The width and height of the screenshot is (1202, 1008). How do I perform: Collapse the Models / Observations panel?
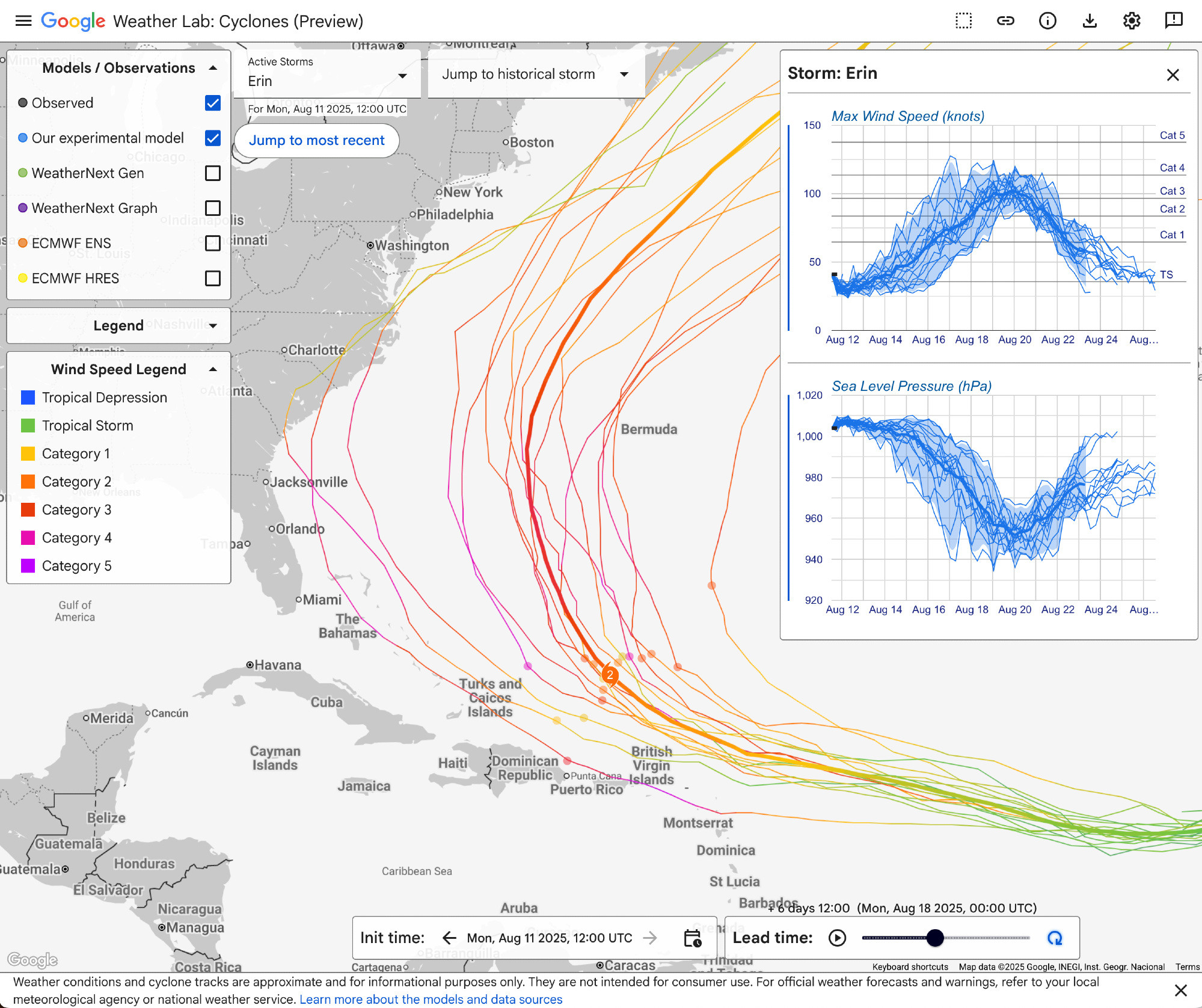213,68
